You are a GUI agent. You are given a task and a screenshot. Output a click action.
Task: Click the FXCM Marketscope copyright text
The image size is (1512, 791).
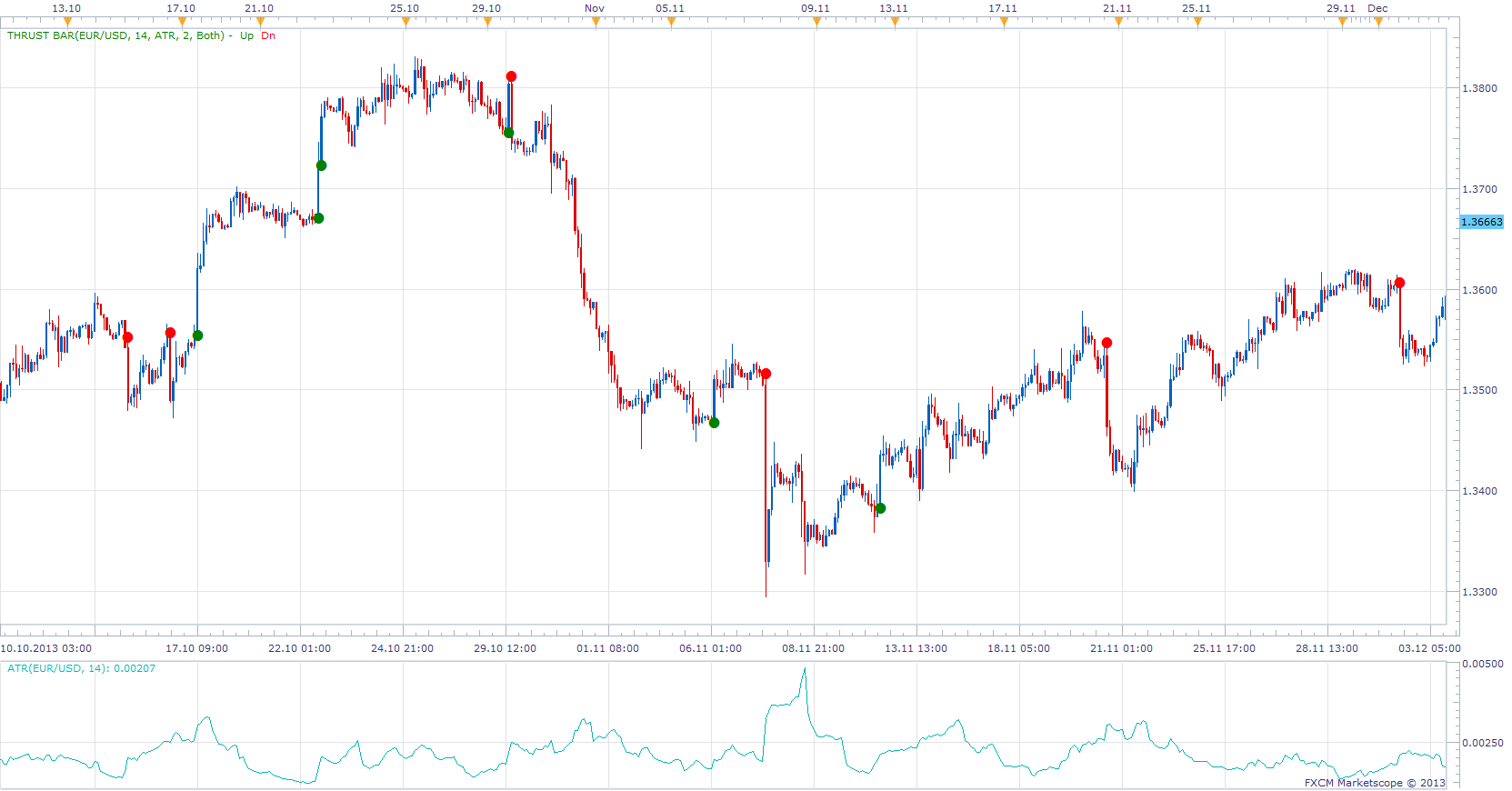pos(1375,783)
